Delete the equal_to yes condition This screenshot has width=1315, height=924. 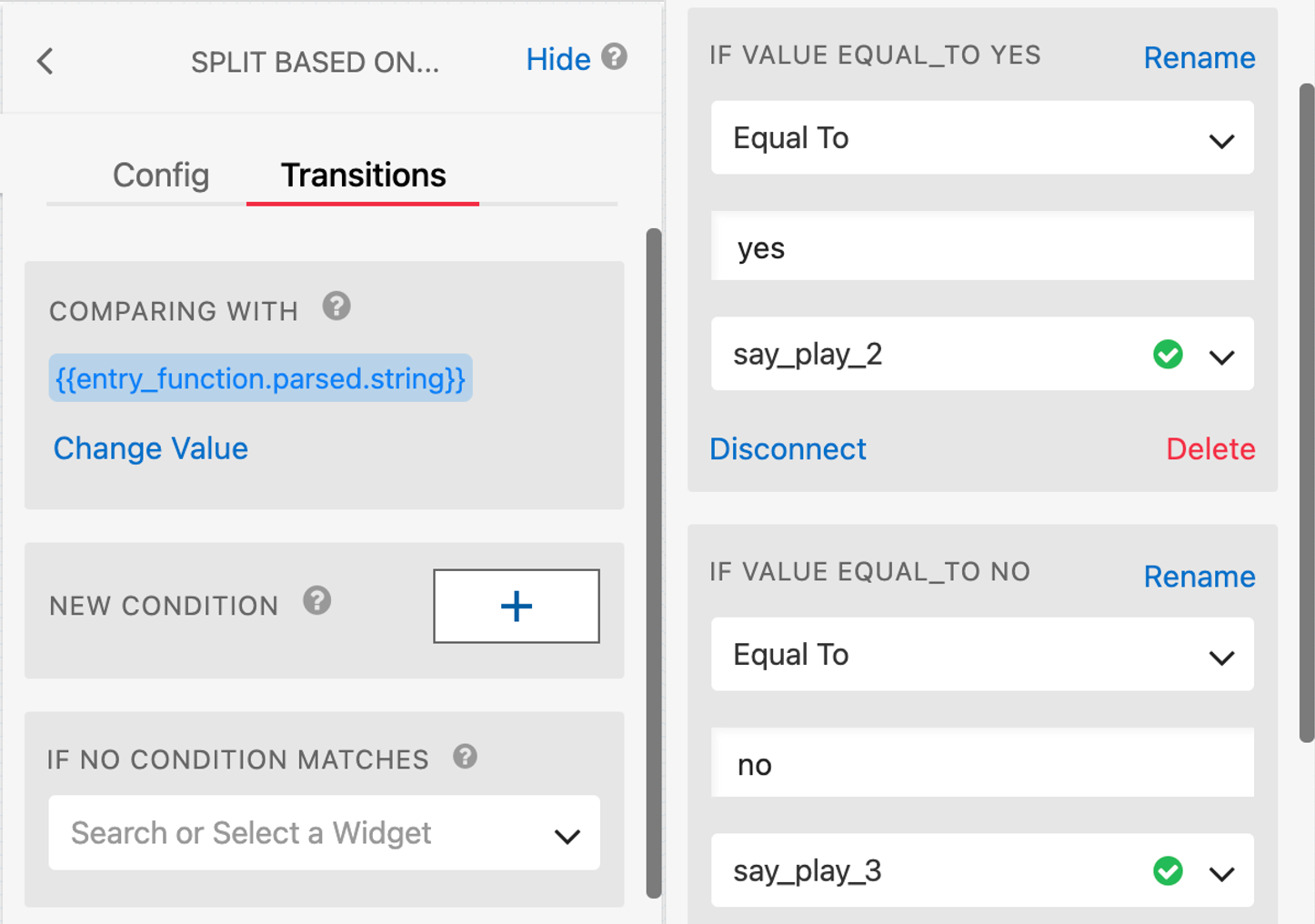[1210, 449]
